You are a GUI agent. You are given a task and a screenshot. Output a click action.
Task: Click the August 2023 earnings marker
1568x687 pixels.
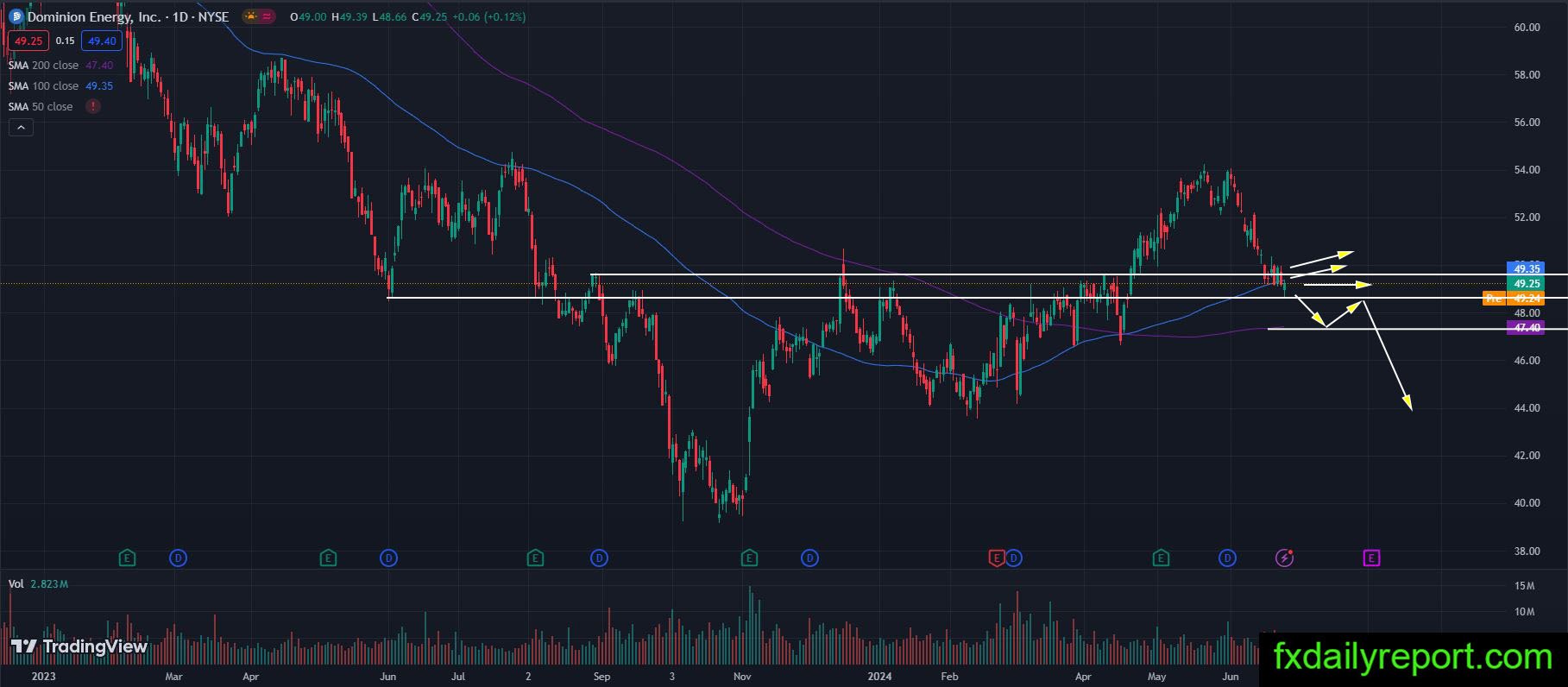[x=535, y=558]
